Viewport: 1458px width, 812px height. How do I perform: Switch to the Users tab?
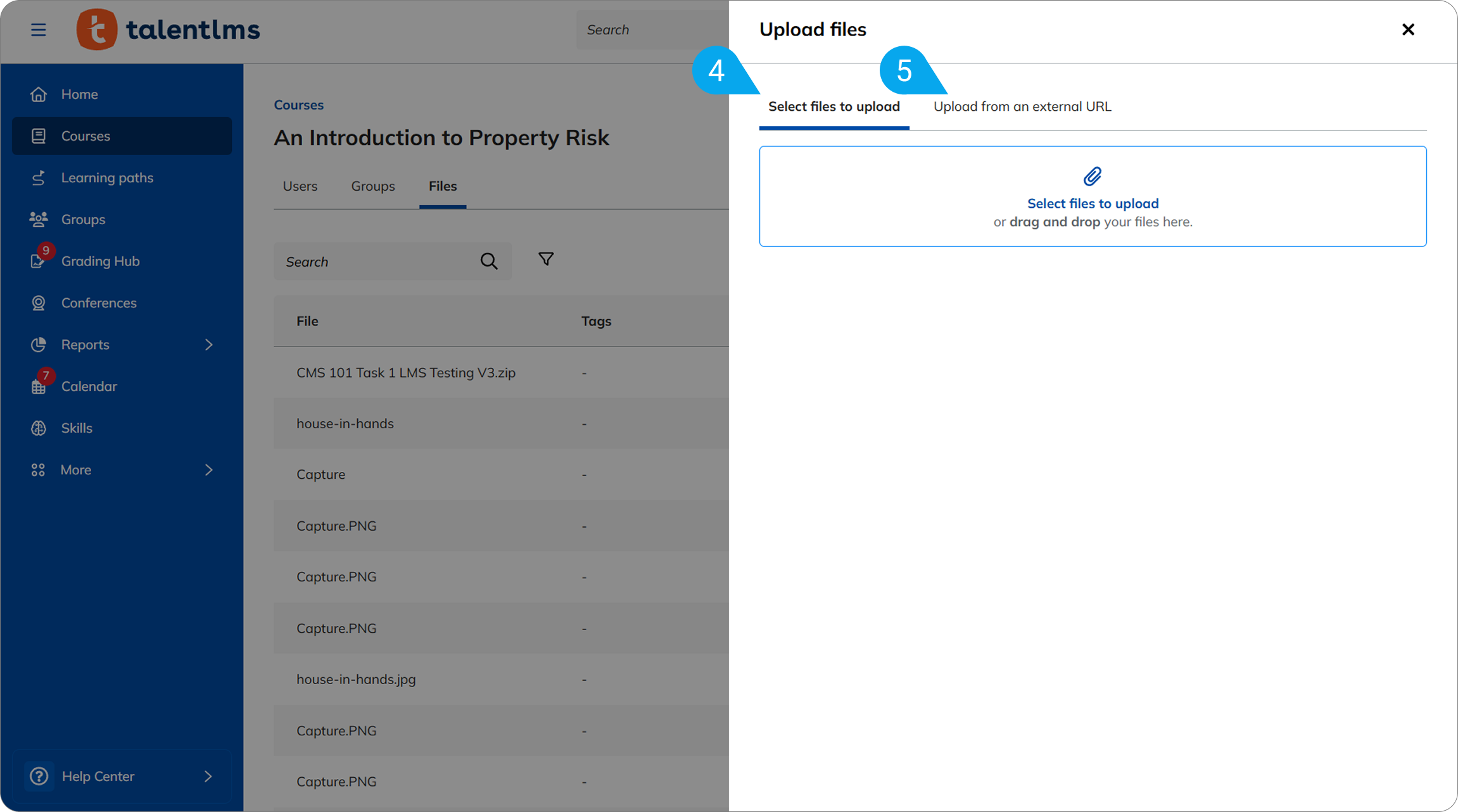300,186
